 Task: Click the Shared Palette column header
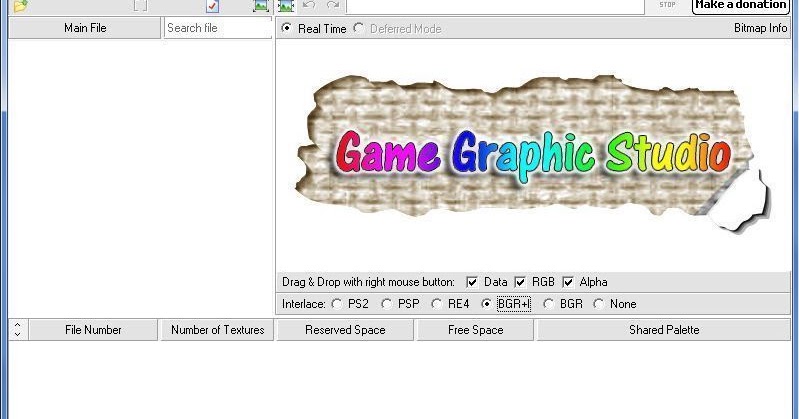point(664,330)
